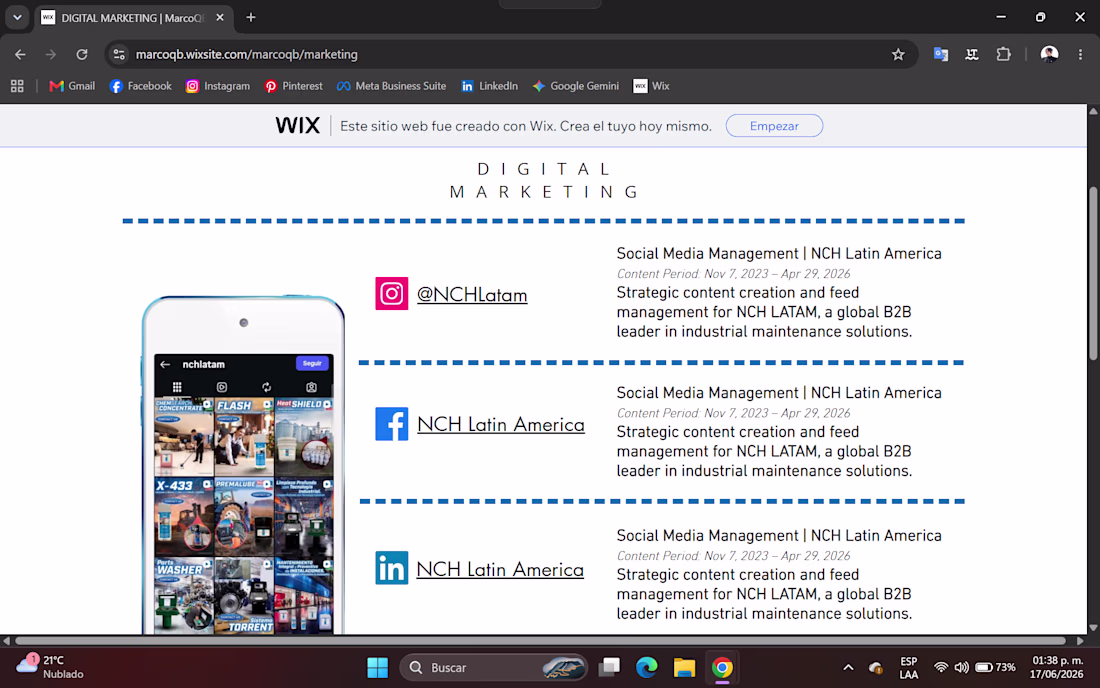Reload the page
The image size is (1100, 688).
tap(82, 54)
